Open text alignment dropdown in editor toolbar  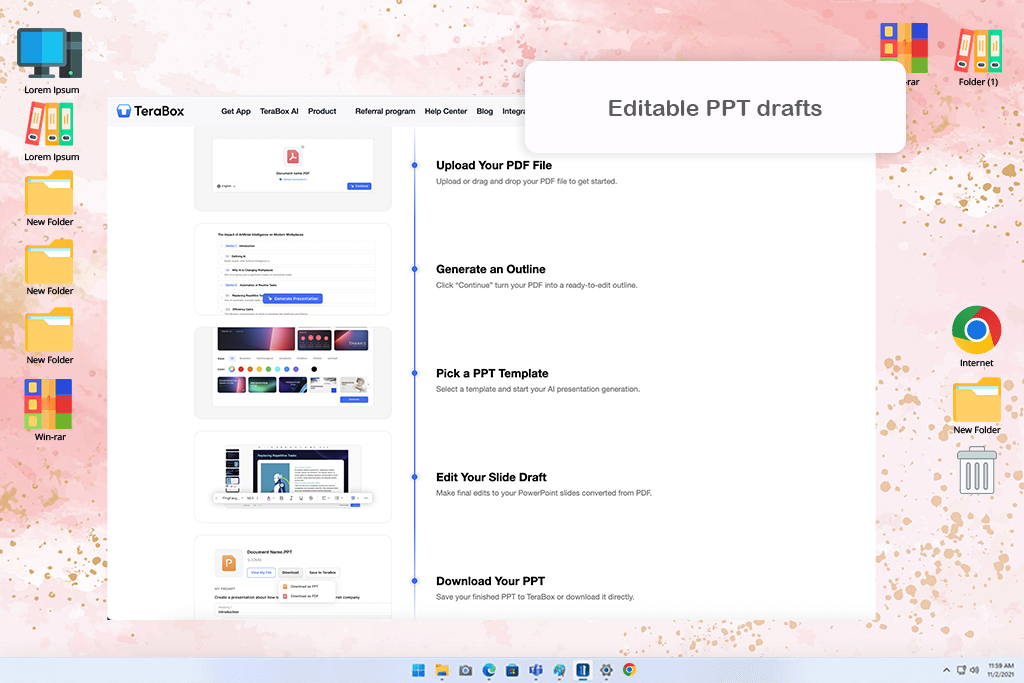(x=325, y=498)
